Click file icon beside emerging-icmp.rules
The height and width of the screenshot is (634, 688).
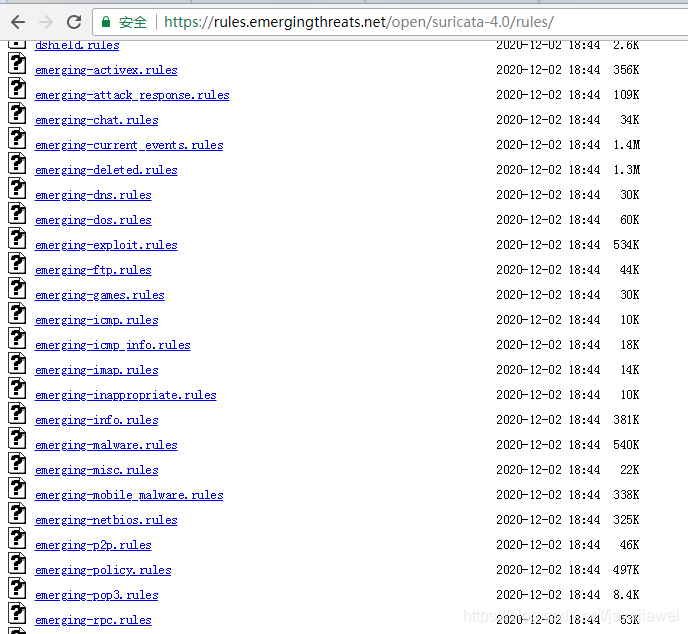point(17,313)
